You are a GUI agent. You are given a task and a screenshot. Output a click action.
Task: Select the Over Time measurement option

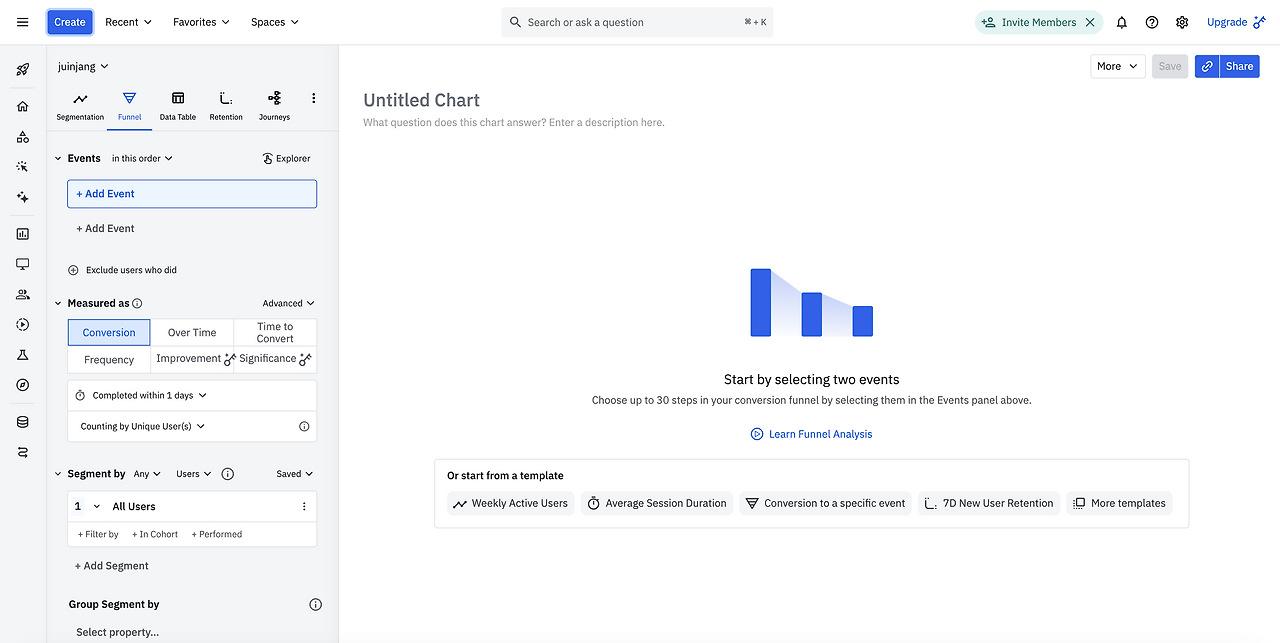(x=192, y=333)
